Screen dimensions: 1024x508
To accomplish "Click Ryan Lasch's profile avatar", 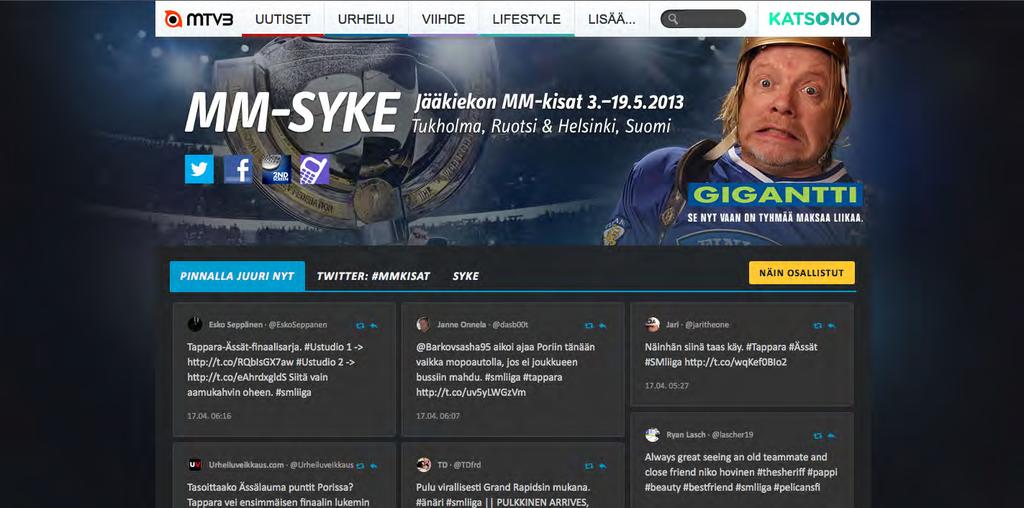I will (x=652, y=435).
